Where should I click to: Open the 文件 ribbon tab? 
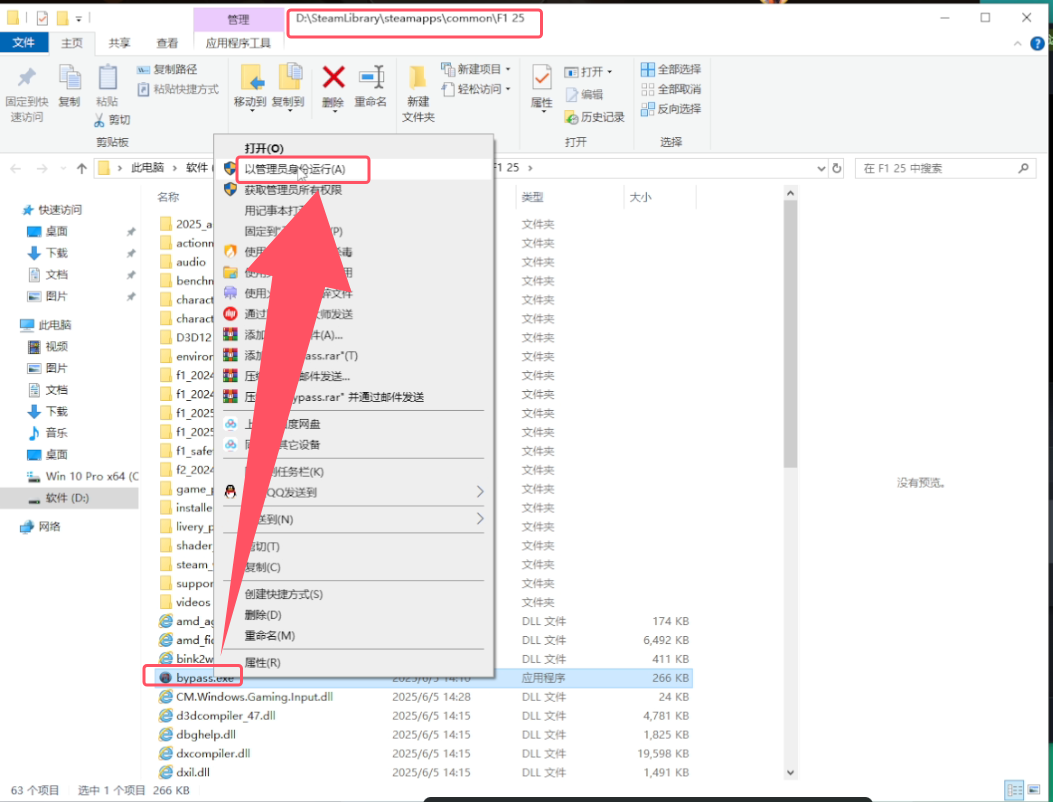click(x=24, y=43)
